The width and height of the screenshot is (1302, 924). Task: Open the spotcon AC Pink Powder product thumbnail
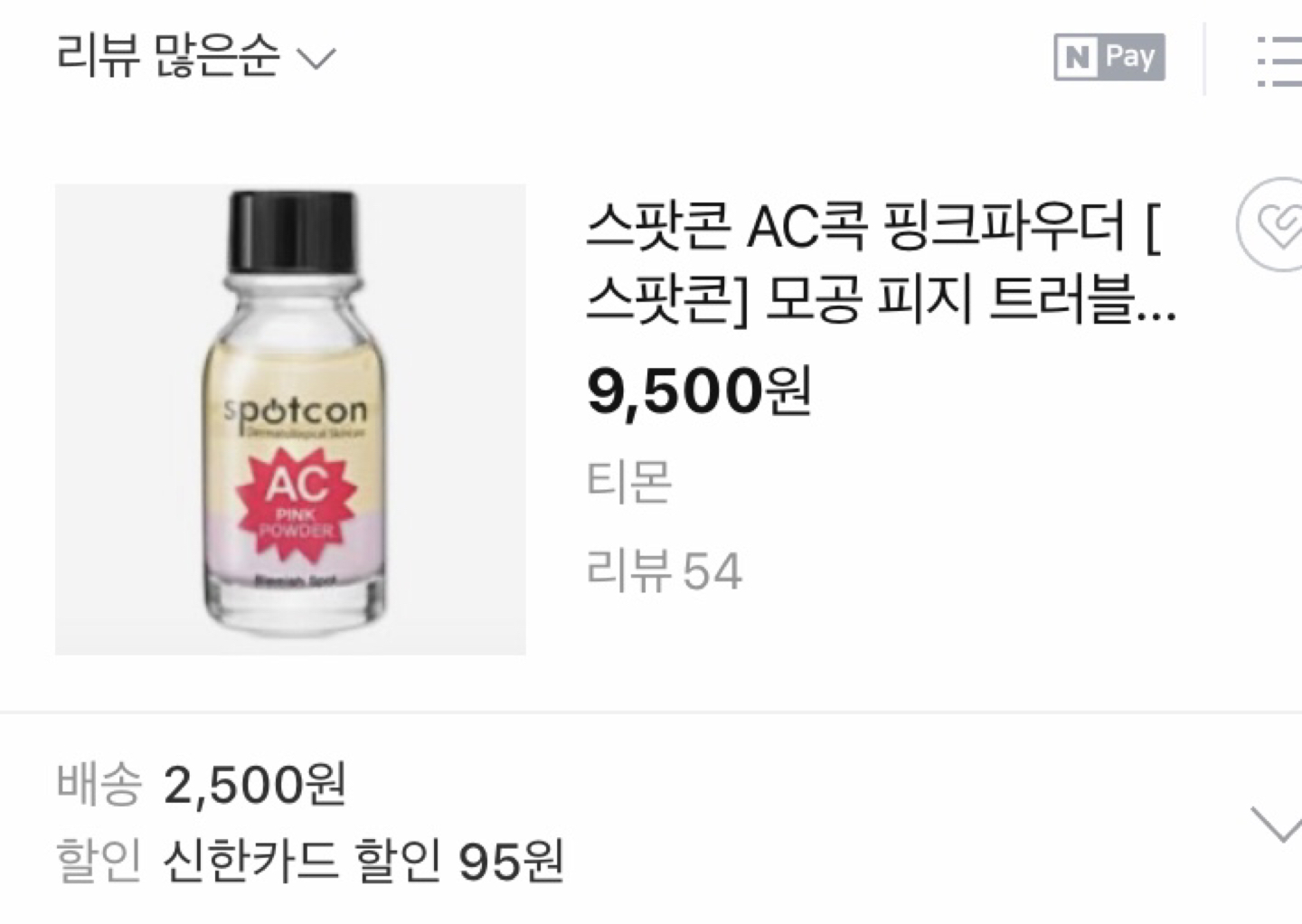(290, 420)
